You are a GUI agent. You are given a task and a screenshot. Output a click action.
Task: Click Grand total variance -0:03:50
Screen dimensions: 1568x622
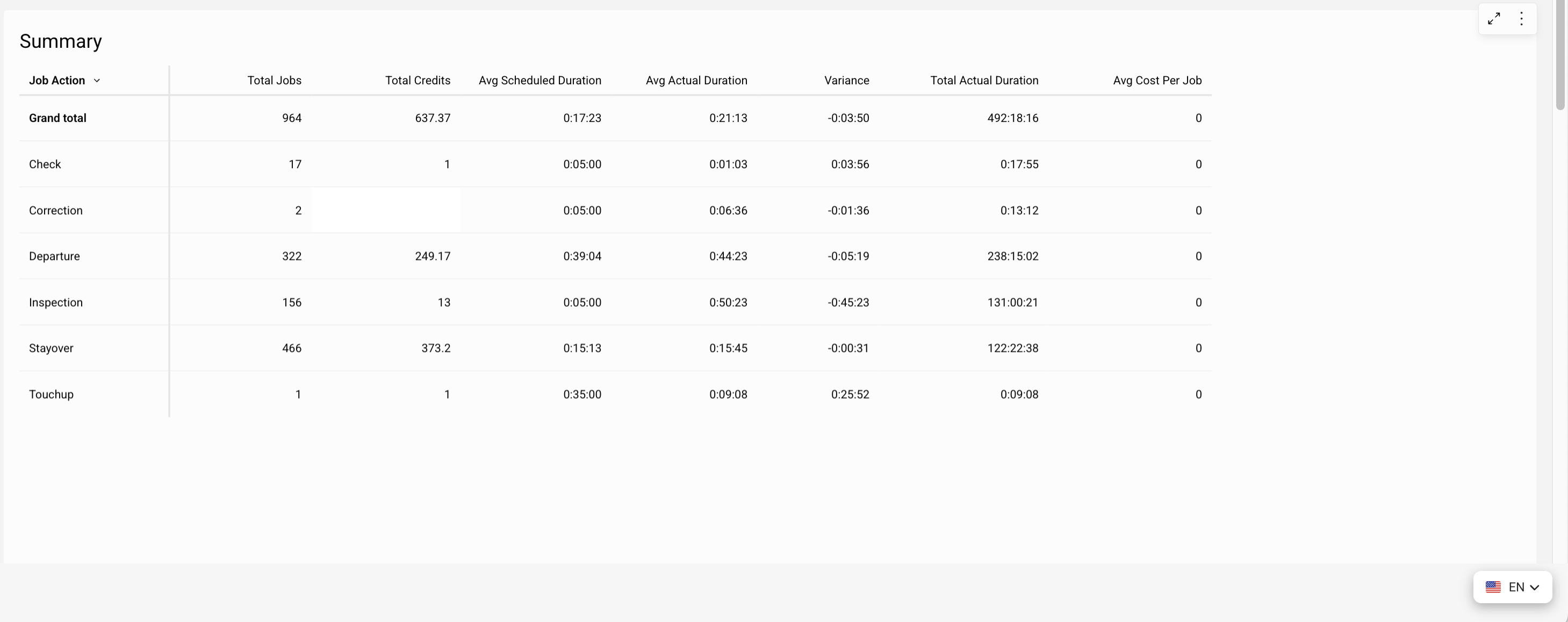pos(848,118)
